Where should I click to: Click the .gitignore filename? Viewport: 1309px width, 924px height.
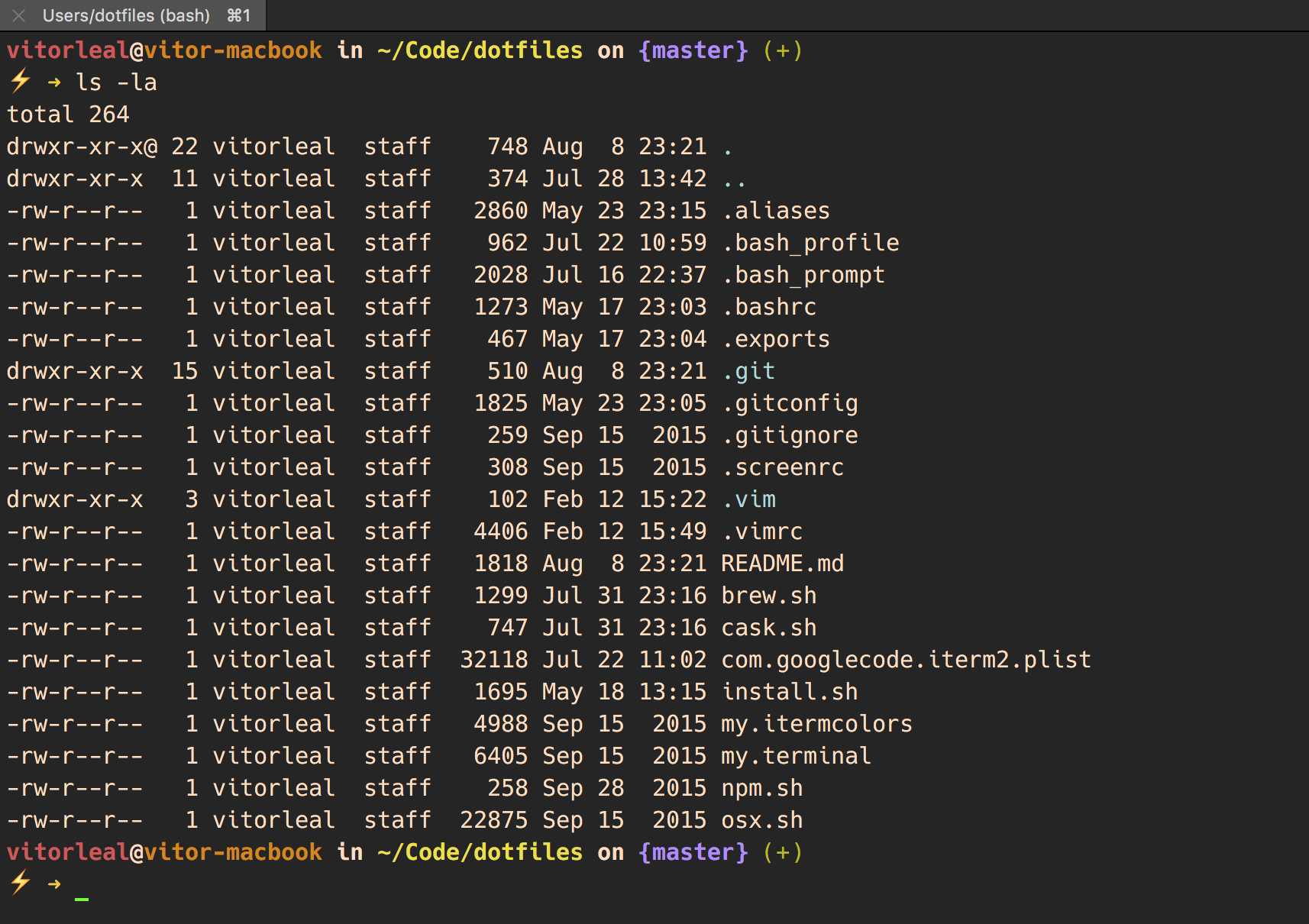(x=790, y=435)
